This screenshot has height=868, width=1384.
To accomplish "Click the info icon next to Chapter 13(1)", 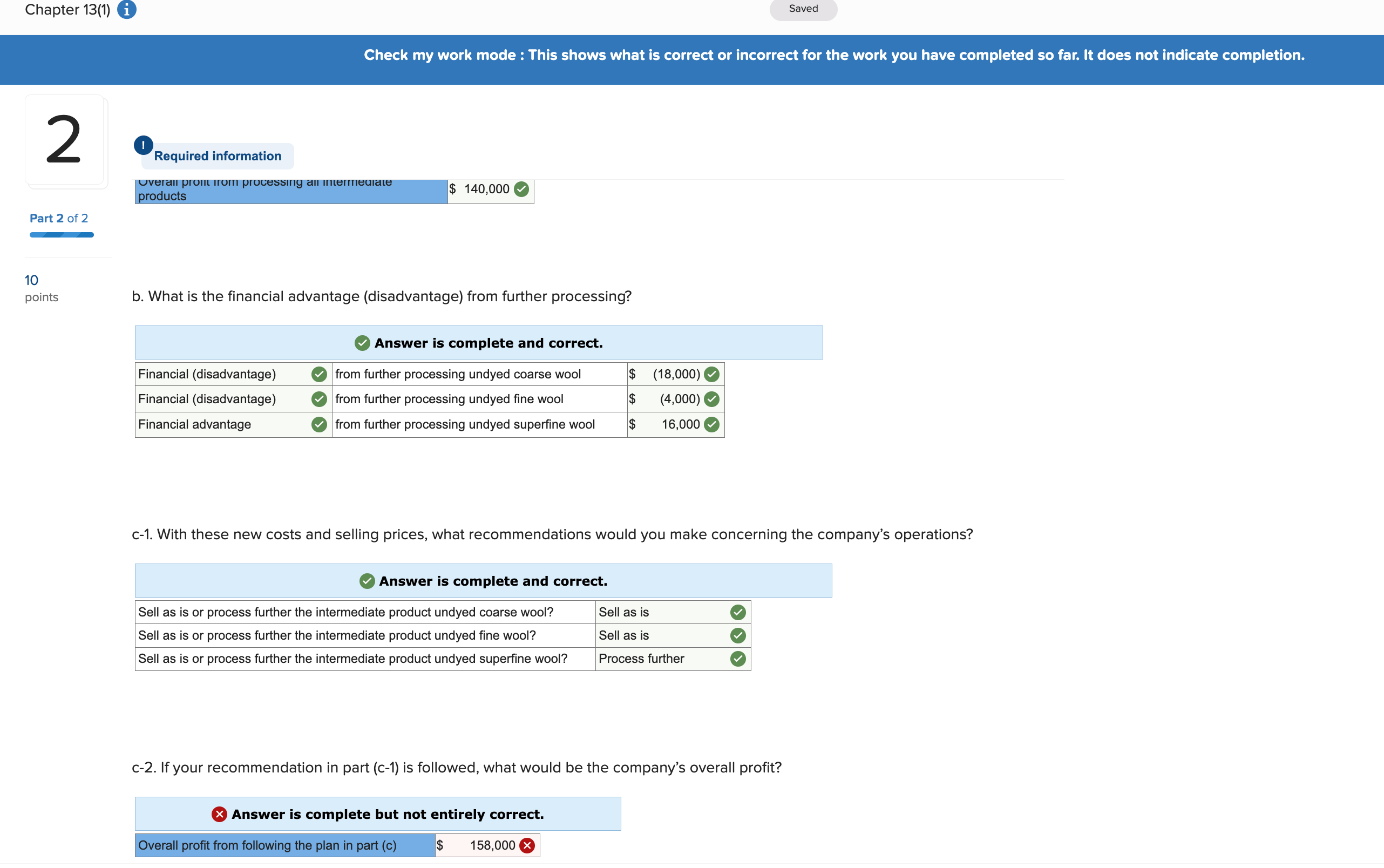I will (x=127, y=9).
